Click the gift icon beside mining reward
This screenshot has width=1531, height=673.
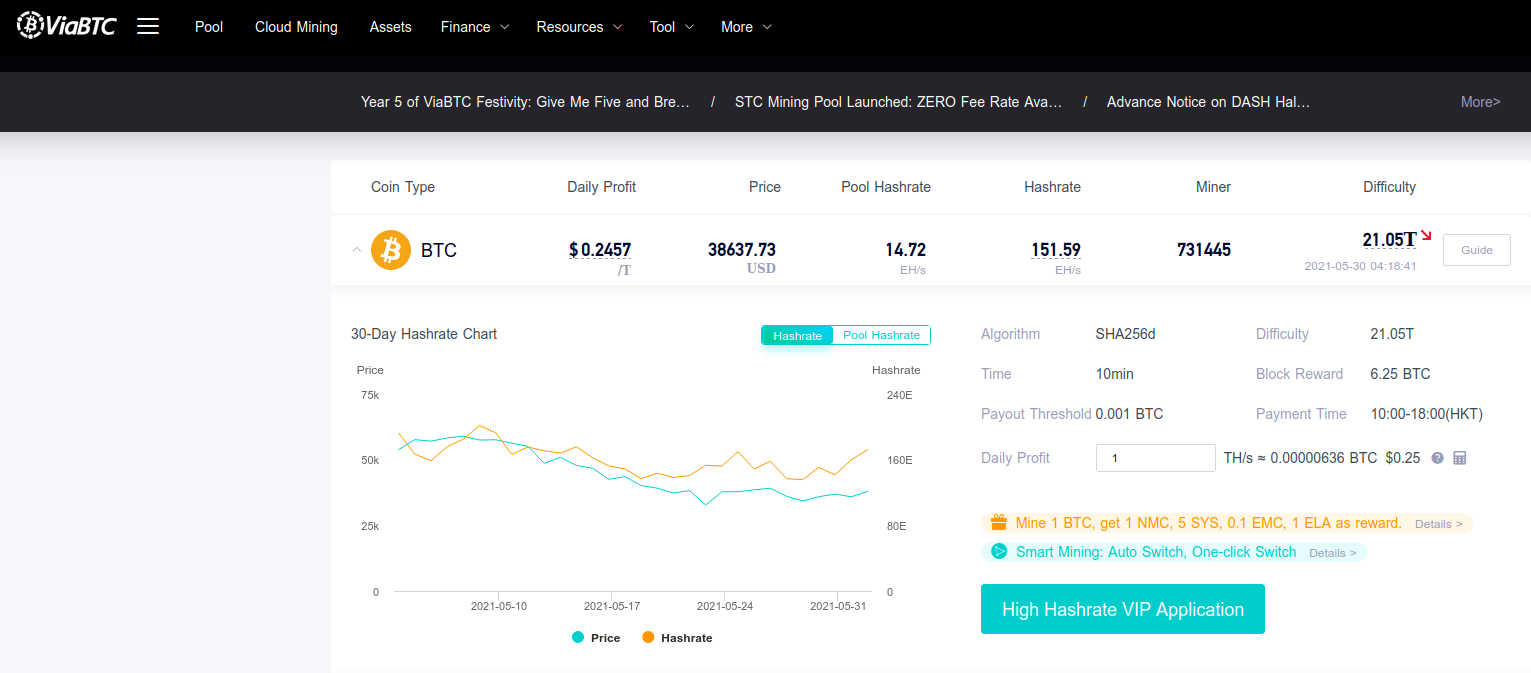(998, 523)
